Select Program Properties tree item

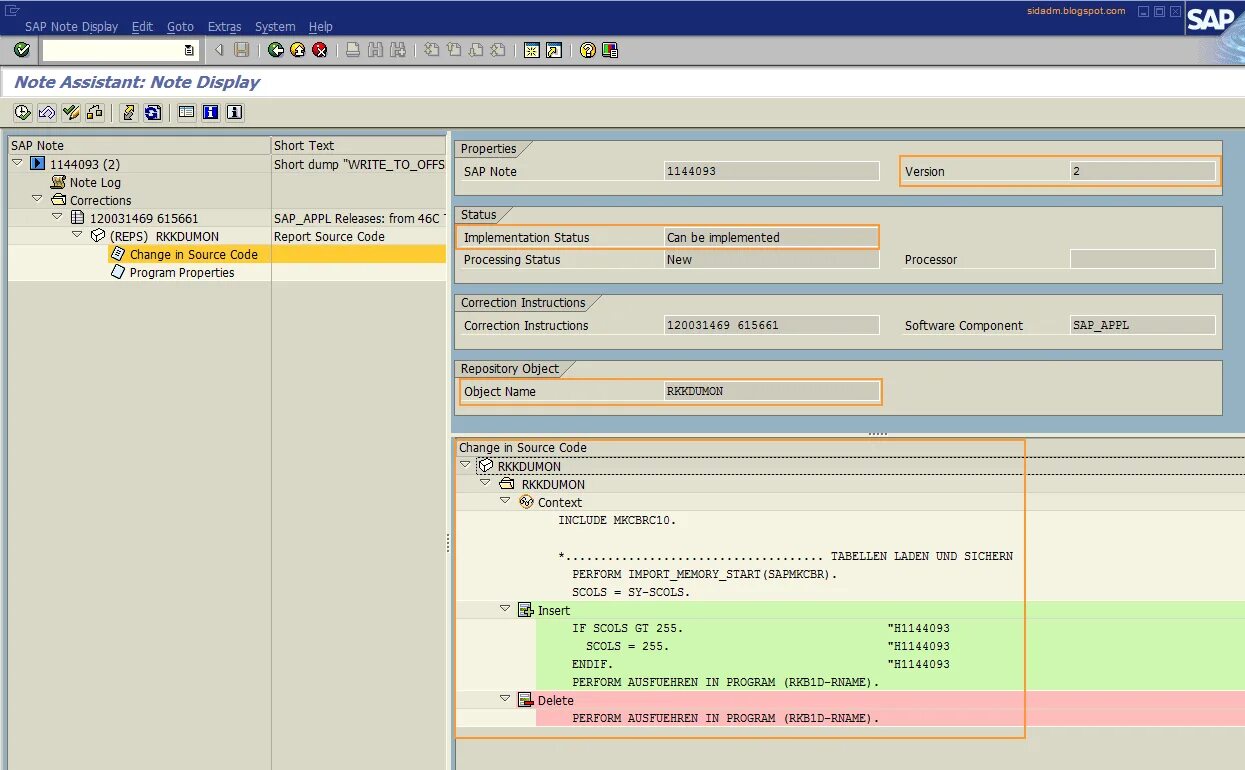181,272
